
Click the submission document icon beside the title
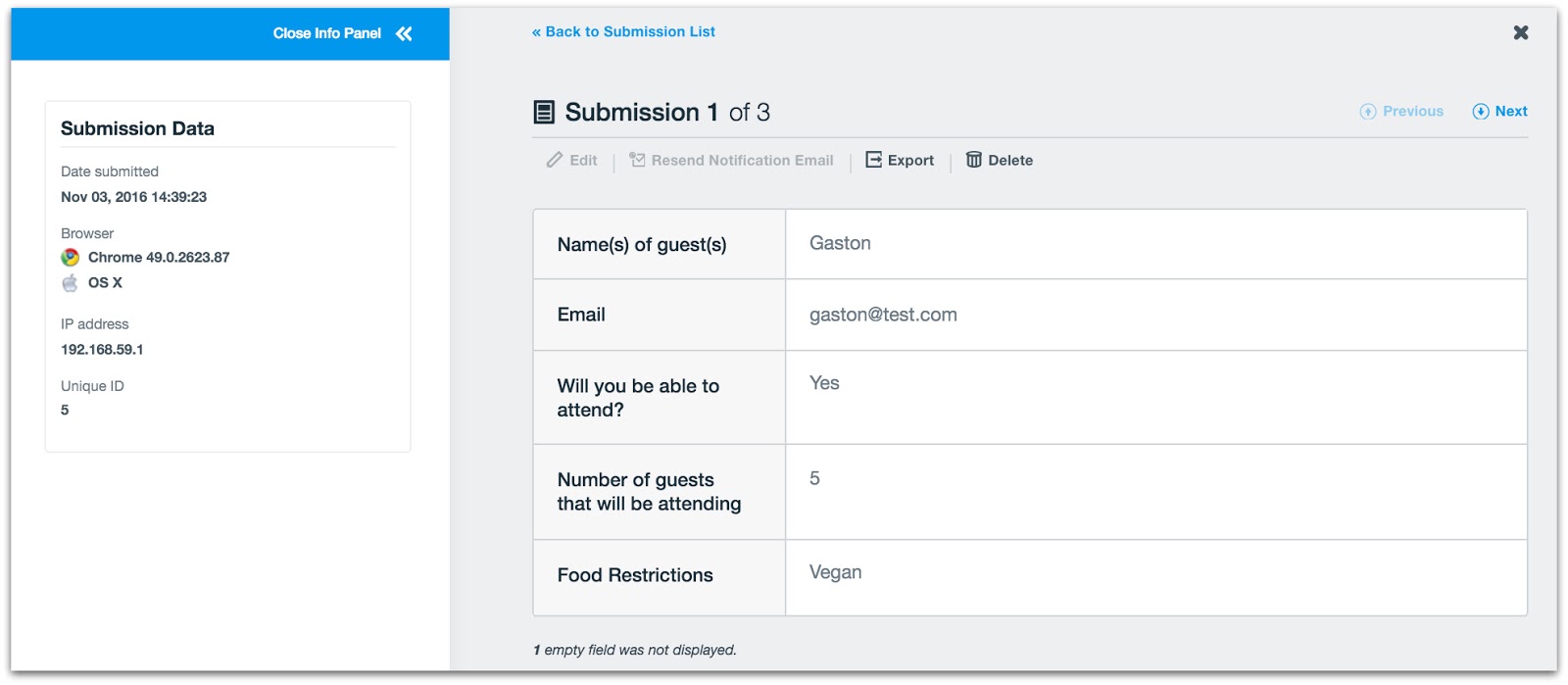544,113
